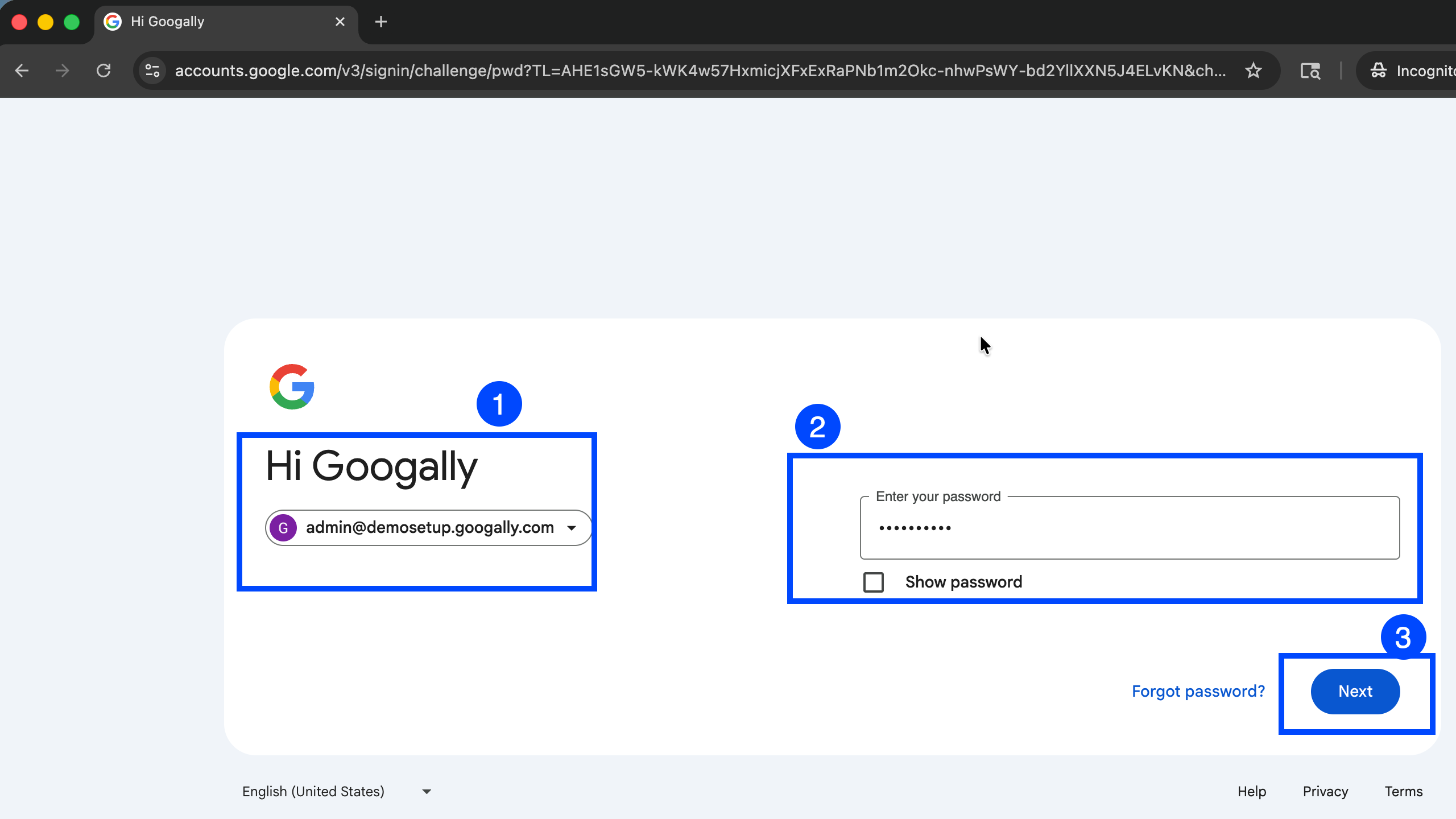
Task: Reload the sign-in page
Action: [104, 71]
